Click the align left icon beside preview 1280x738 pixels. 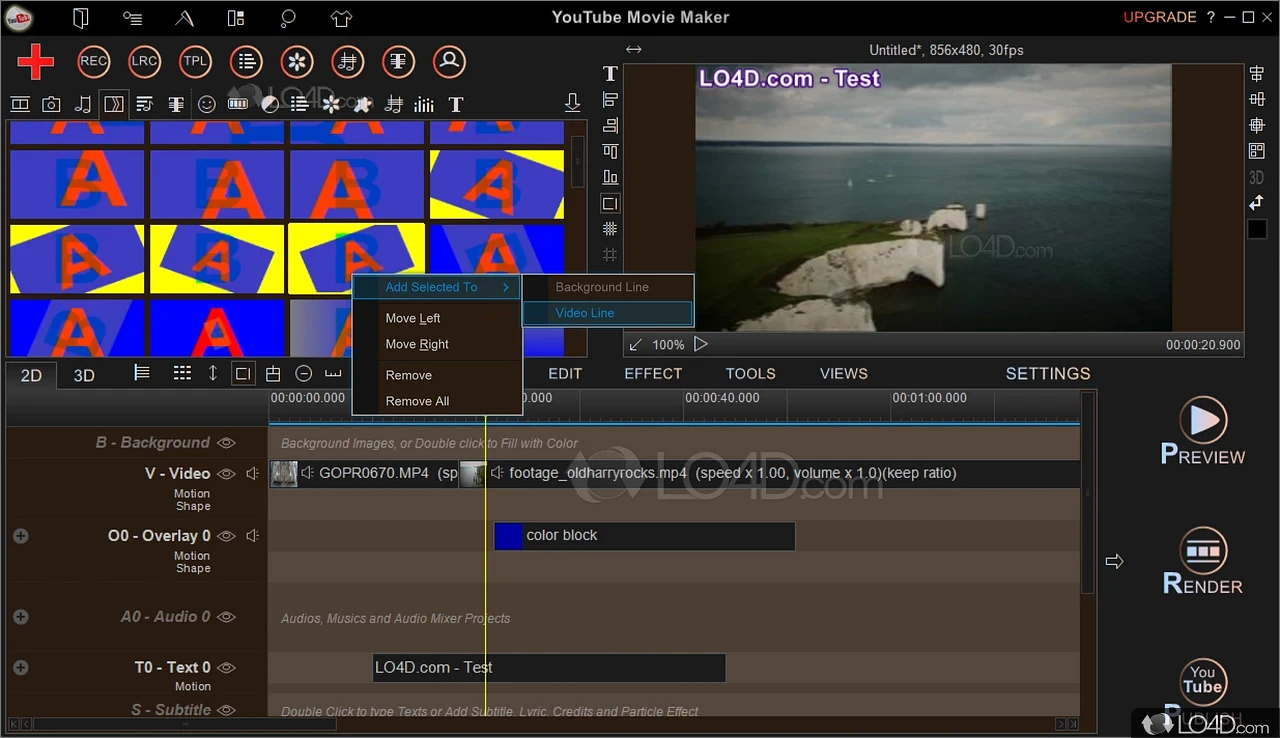[610, 99]
